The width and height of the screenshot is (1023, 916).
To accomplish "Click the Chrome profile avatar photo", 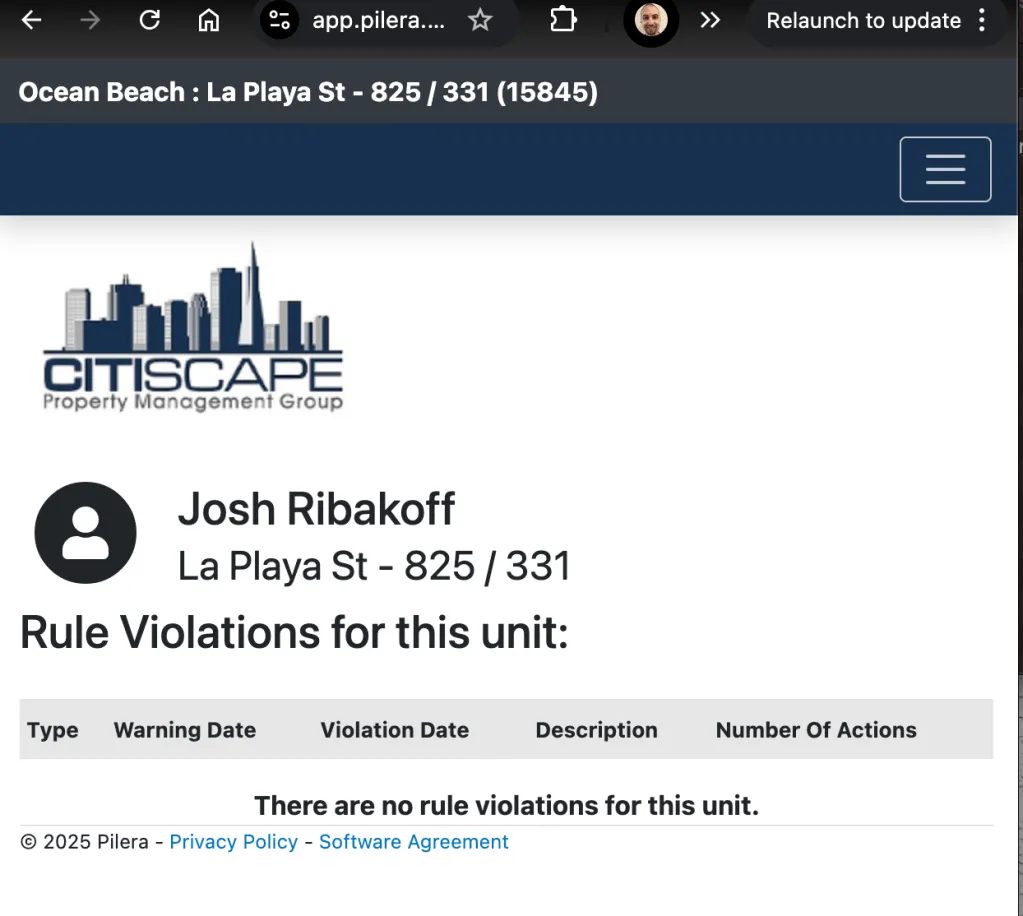I will 651,20.
